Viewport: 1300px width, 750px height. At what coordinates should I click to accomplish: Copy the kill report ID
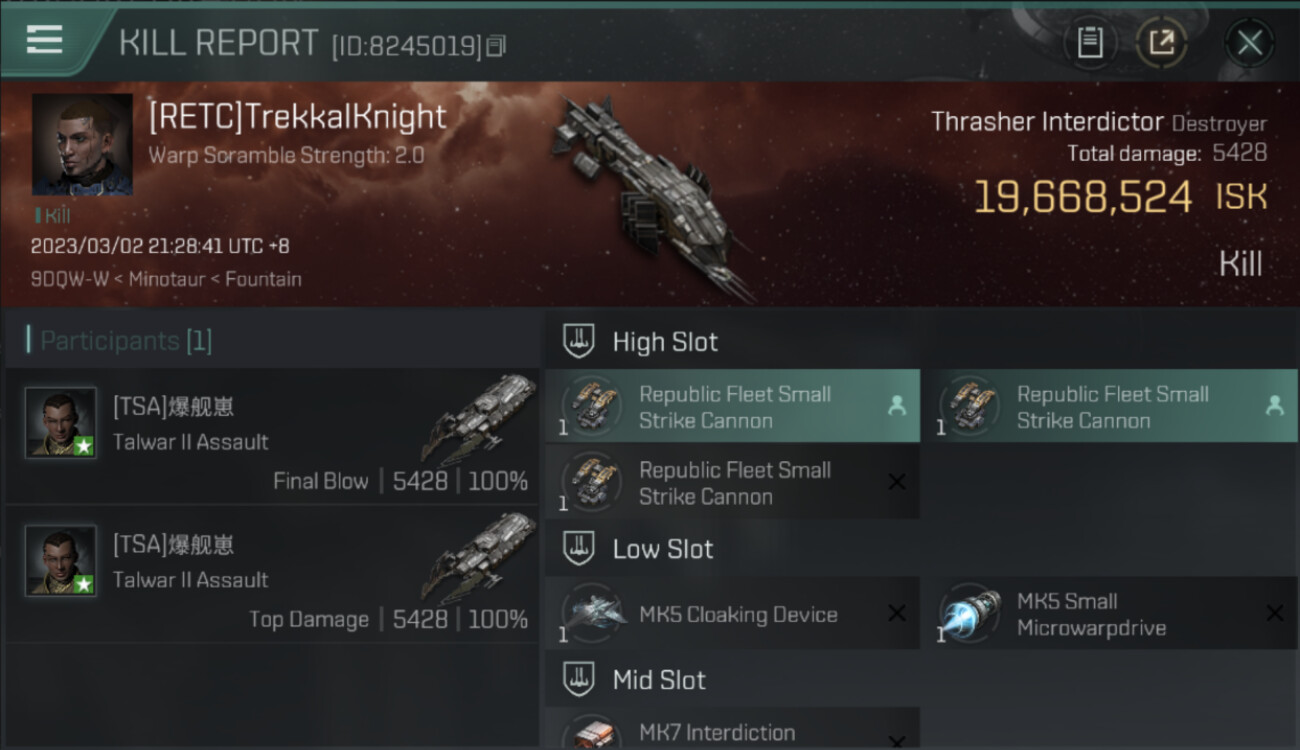pos(497,45)
